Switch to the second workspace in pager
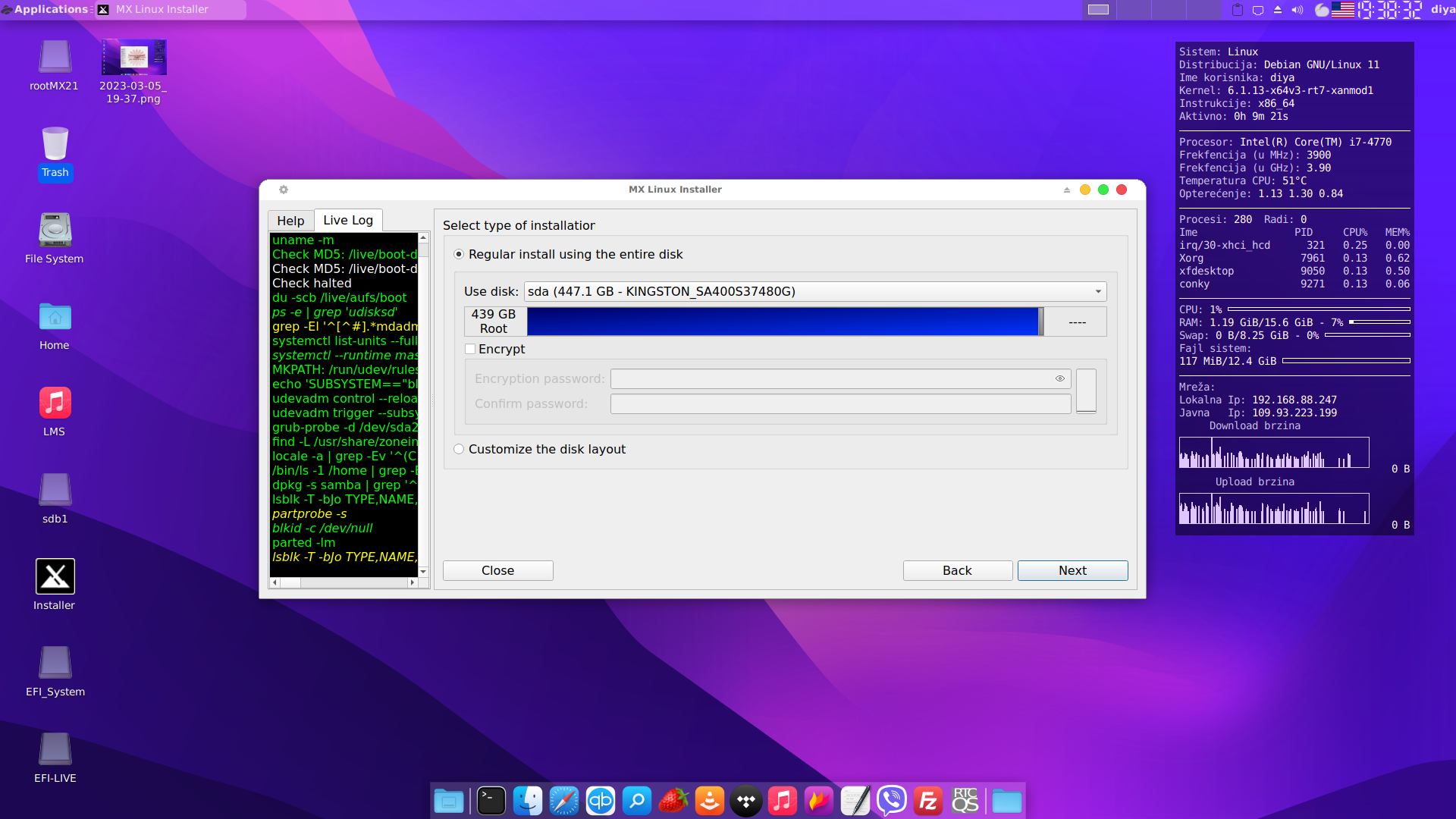Viewport: 1456px width, 819px height. pyautogui.click(x=1134, y=10)
